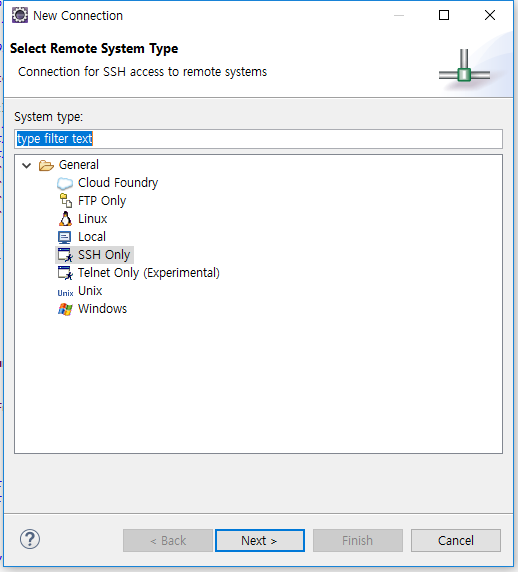Maximize the New Connection dialog
This screenshot has height=572, width=518.
[444, 15]
